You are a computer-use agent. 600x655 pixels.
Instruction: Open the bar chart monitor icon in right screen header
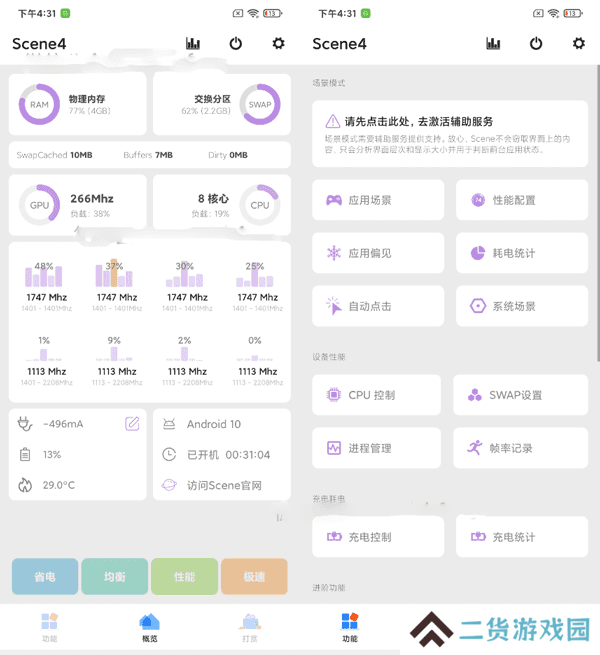pos(493,43)
